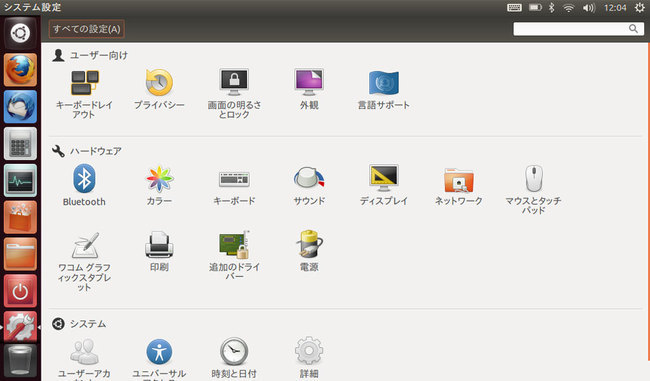The image size is (650, 381).
Task: Click the magnifier icon in search box
Action: pyautogui.click(x=633, y=29)
